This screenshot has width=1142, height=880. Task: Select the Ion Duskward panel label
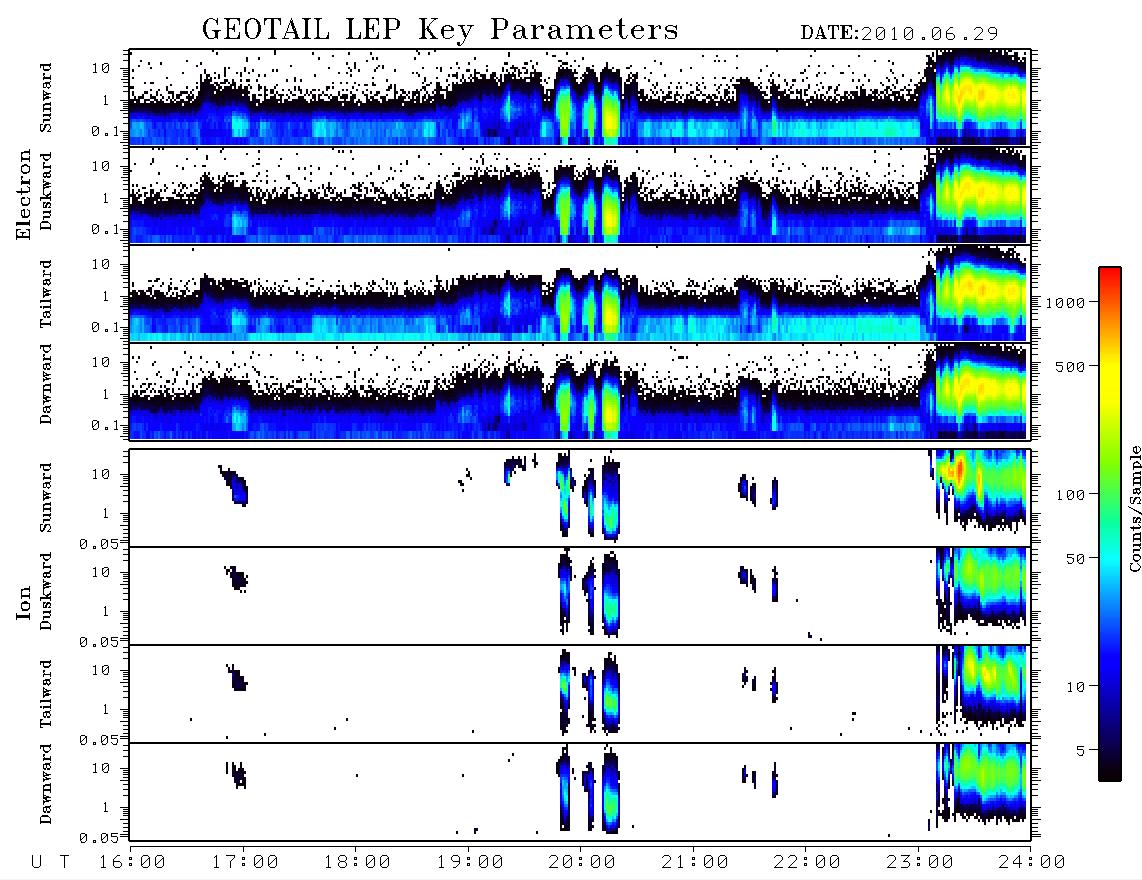46,591
